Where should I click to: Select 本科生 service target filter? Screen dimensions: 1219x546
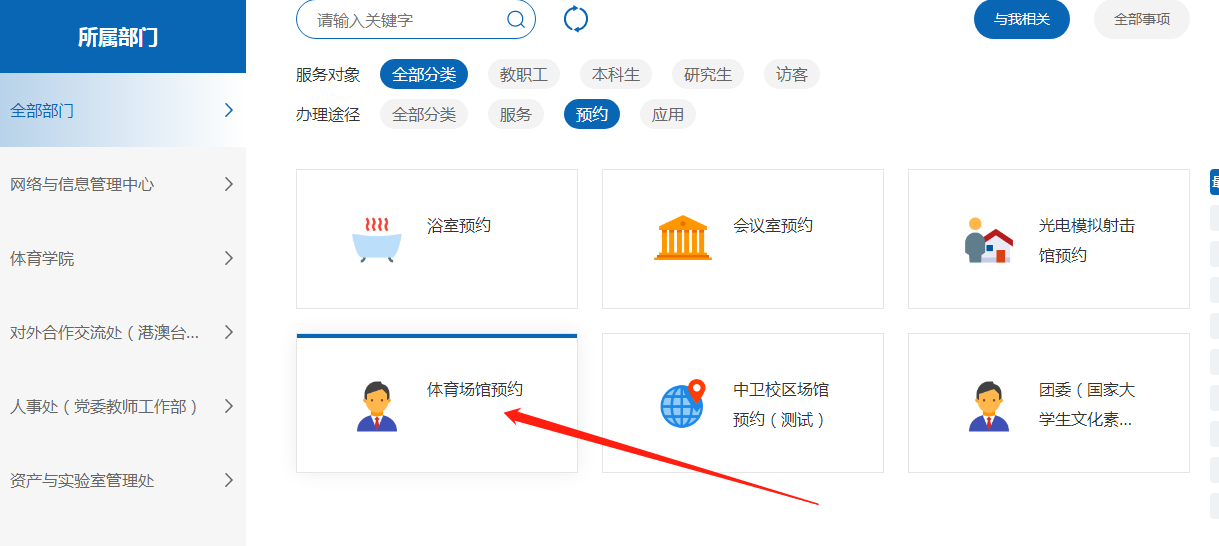click(616, 75)
